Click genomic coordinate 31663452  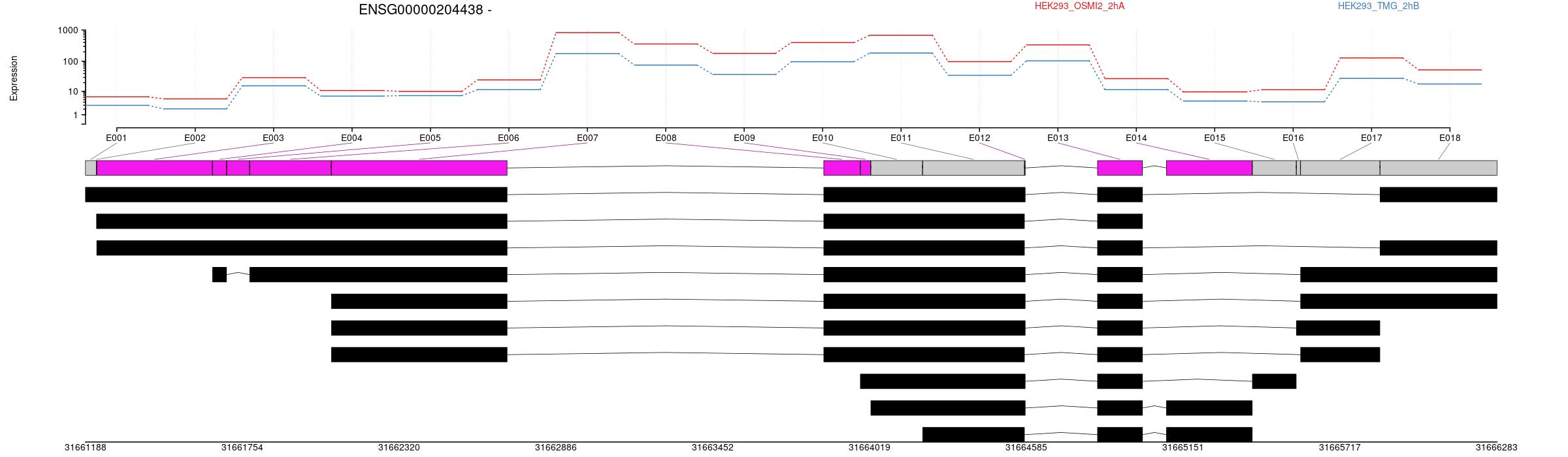713,448
